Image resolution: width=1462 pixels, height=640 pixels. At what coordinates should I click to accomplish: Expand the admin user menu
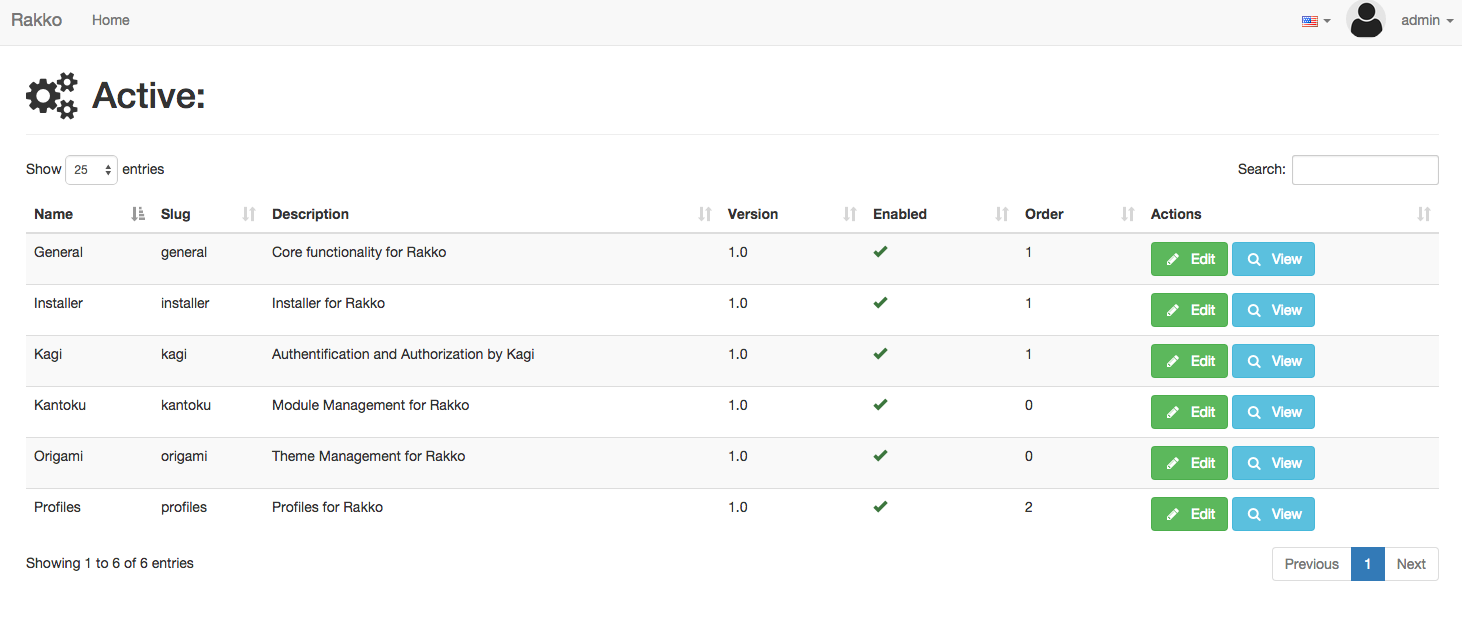1427,20
